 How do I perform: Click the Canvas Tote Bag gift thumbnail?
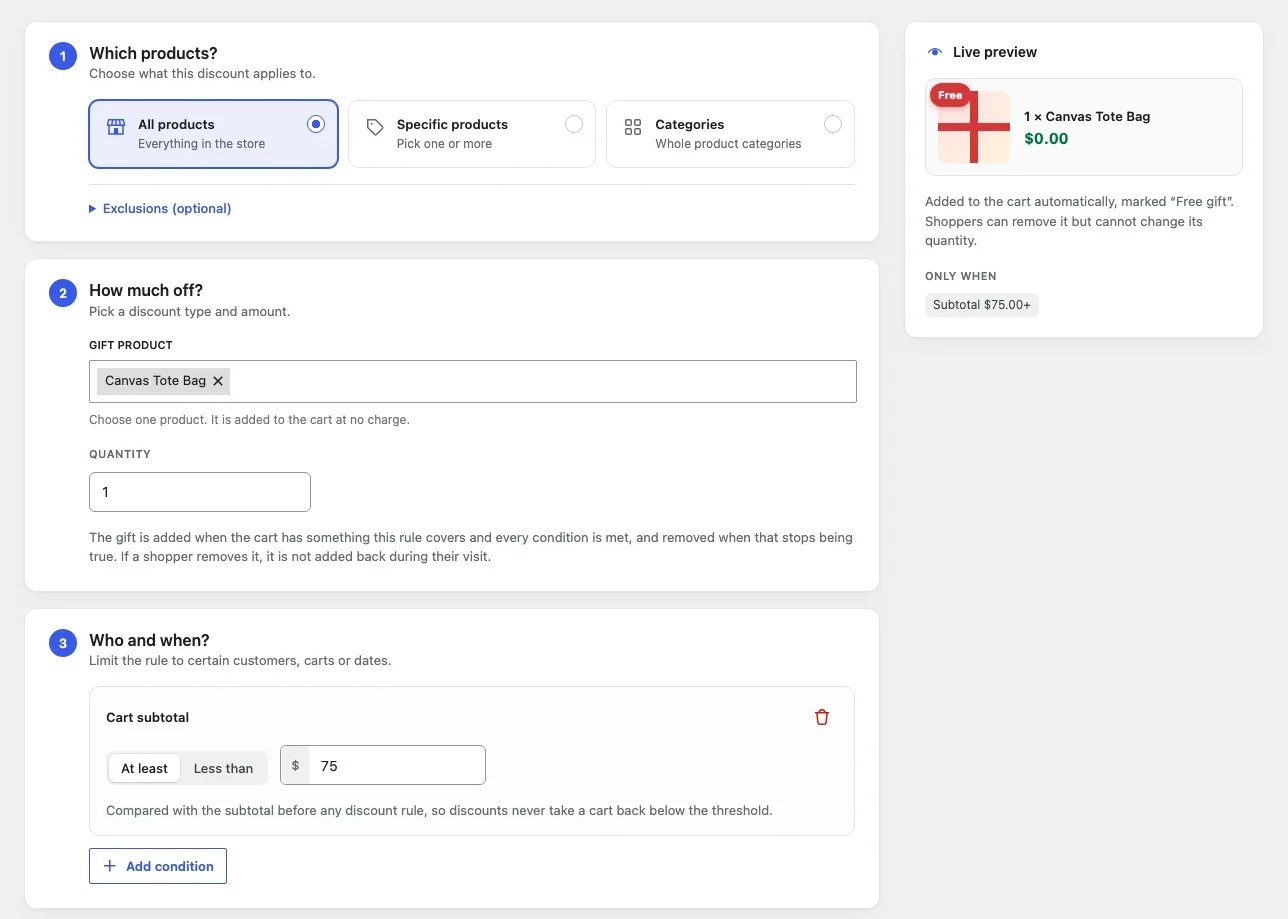(x=974, y=127)
